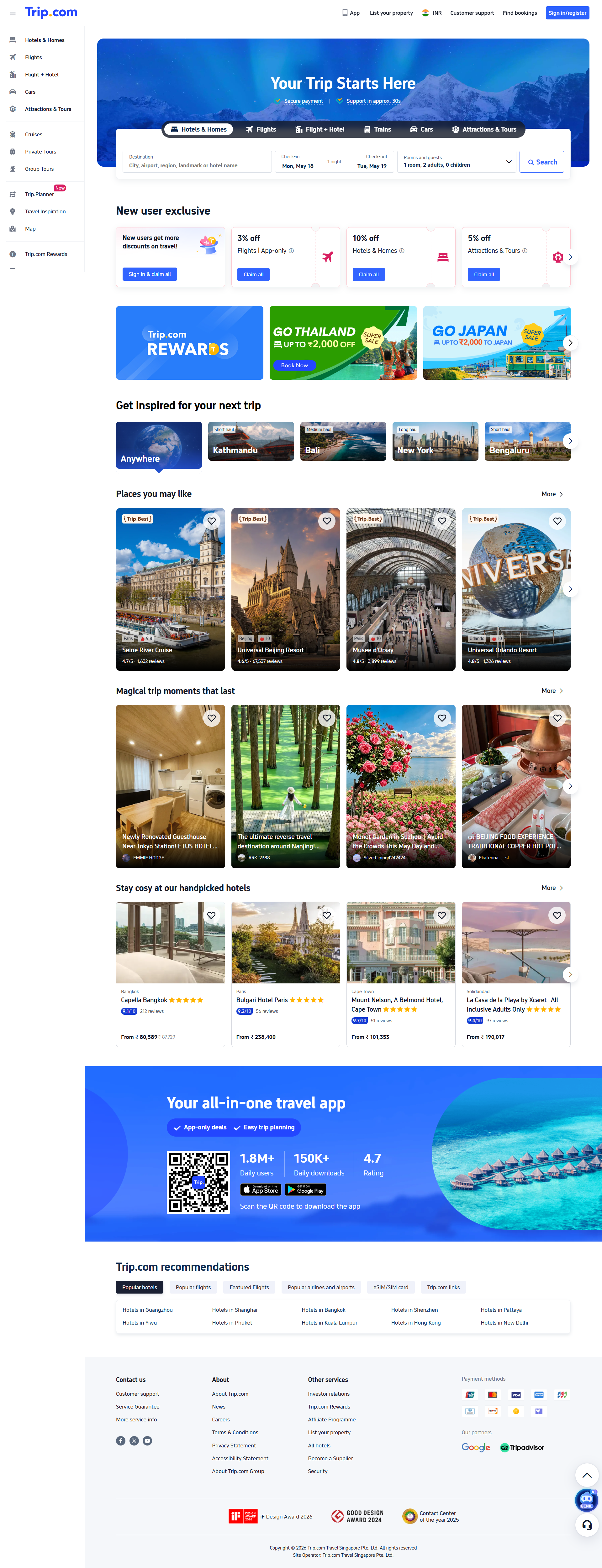Favorite the Universal Beijing Resort card
This screenshot has height=1568, width=602.
tap(327, 521)
